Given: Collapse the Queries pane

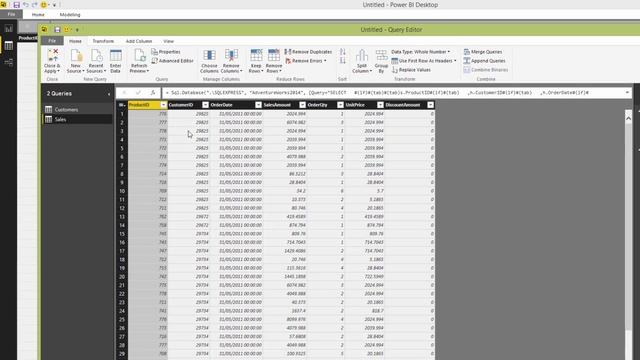Looking at the screenshot, I should click(x=109, y=94).
